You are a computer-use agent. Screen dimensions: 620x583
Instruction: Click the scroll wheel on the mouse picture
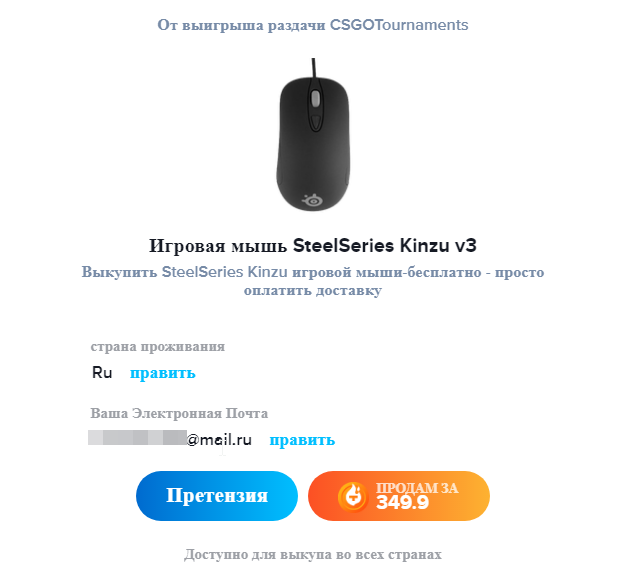pyautogui.click(x=315, y=98)
